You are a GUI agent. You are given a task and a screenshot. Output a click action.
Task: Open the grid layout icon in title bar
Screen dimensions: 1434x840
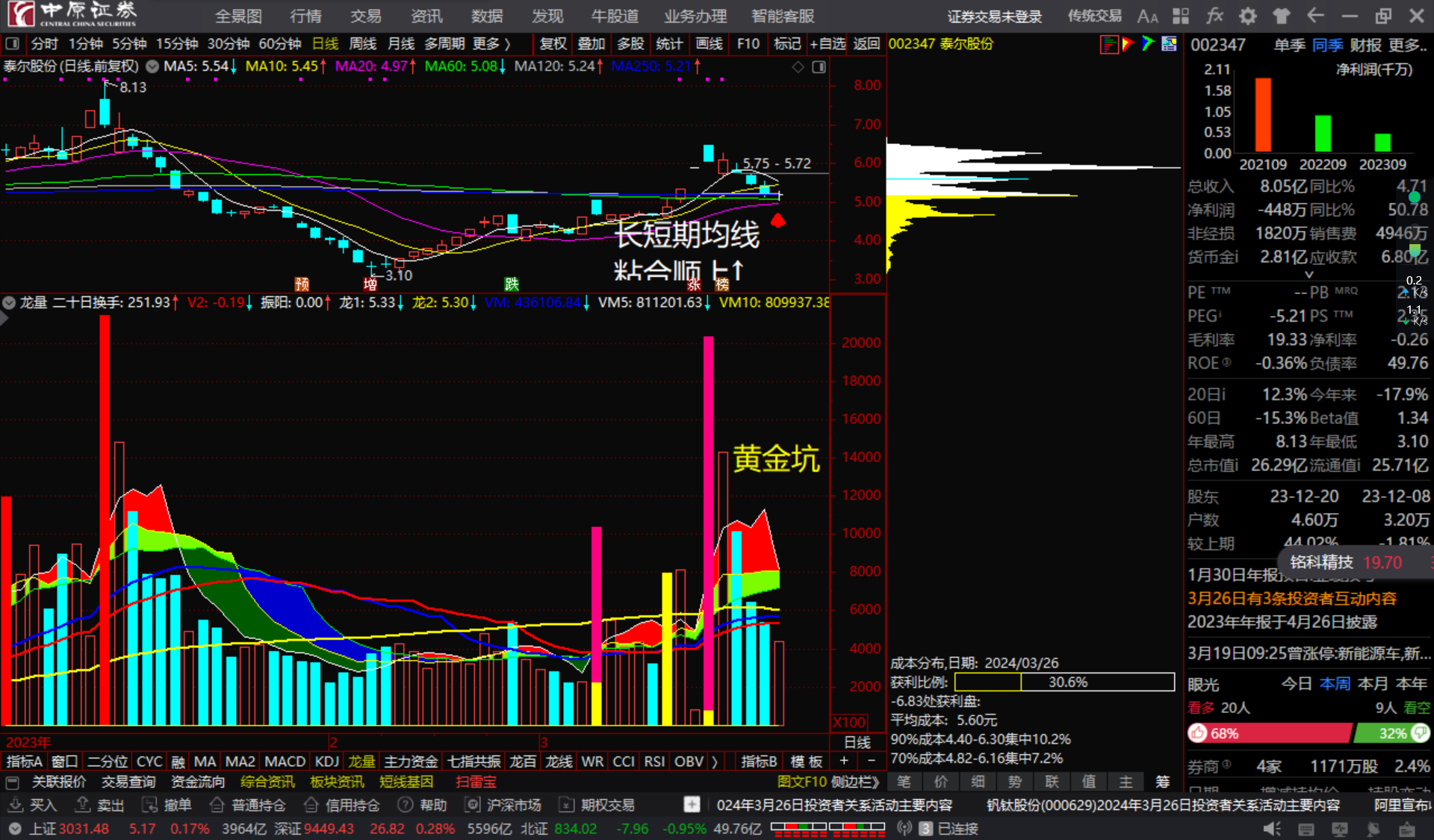[1181, 16]
